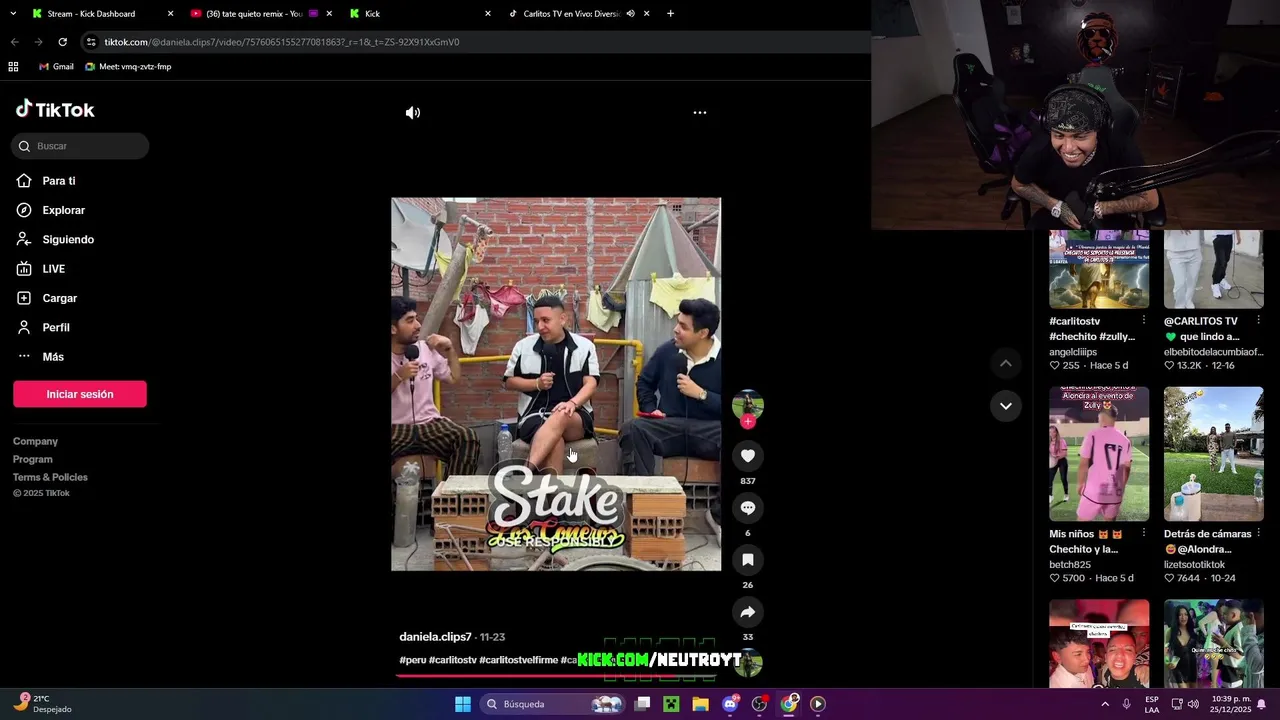Open the Mis niños thumbnail video
1280x720 pixels.
point(1099,454)
